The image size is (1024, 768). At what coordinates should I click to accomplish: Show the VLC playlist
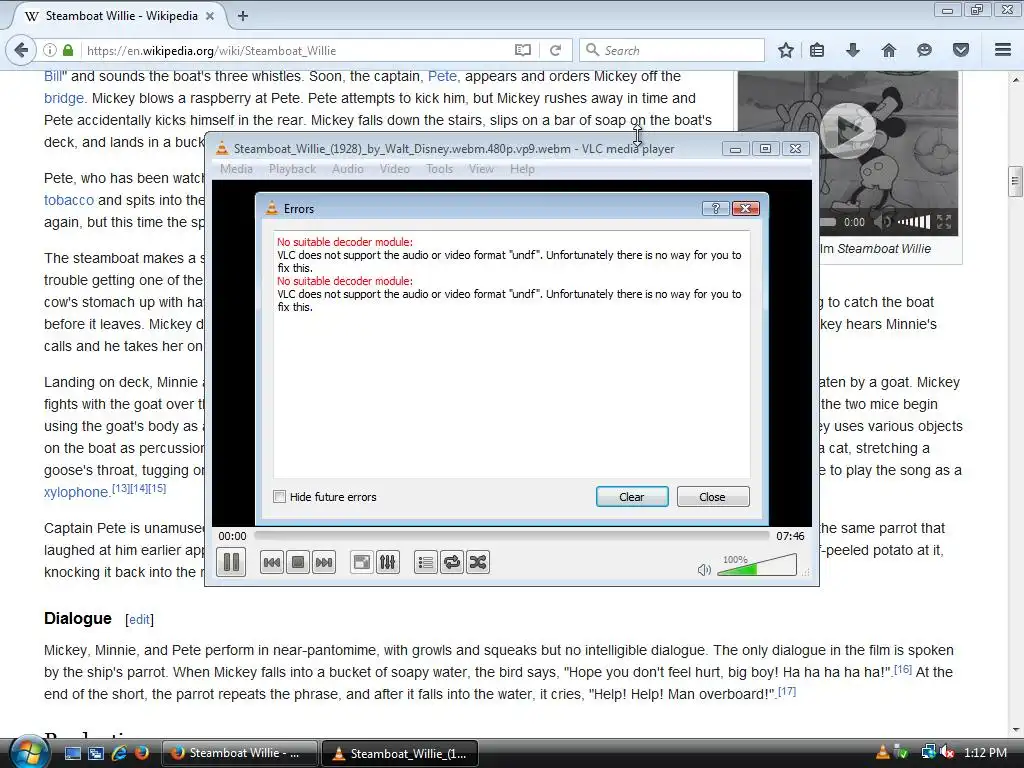(x=426, y=562)
